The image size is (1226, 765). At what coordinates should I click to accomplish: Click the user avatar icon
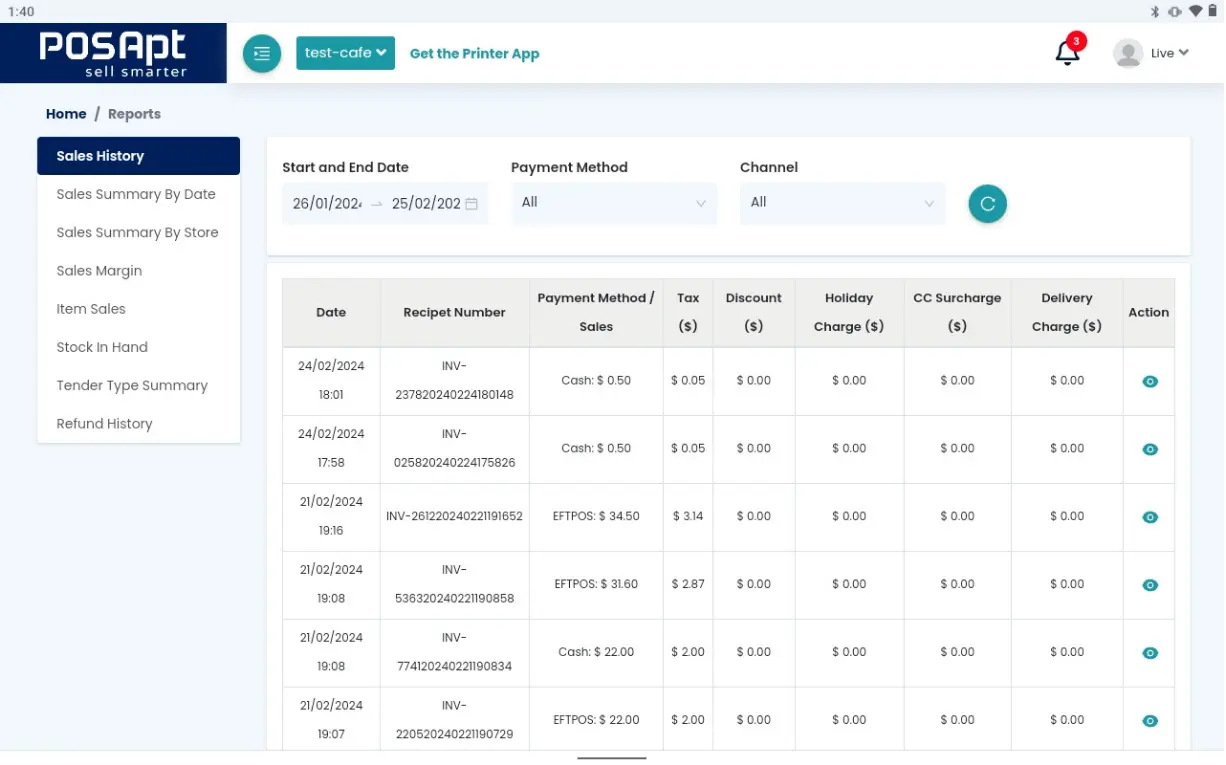[1128, 53]
